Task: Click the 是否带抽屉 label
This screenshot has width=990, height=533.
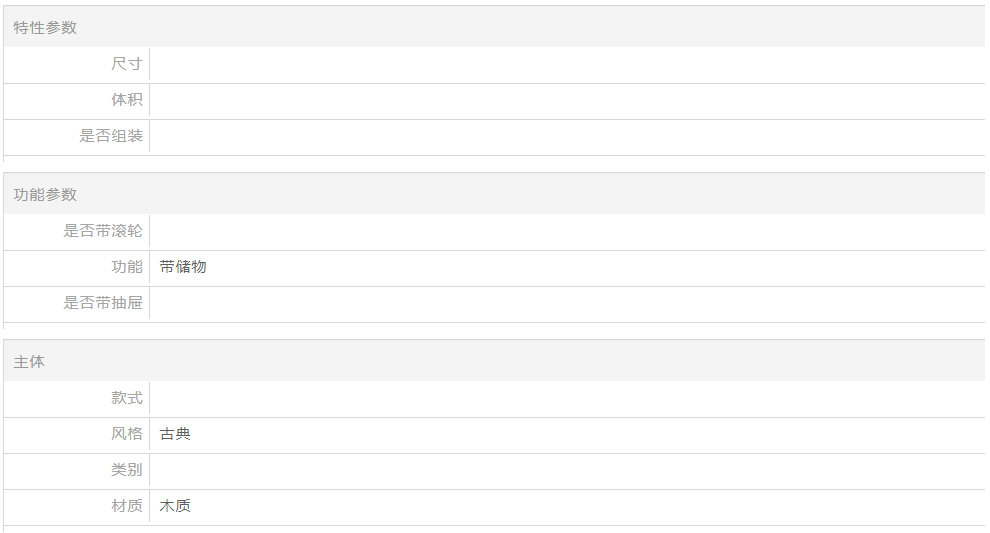Action: click(x=103, y=304)
